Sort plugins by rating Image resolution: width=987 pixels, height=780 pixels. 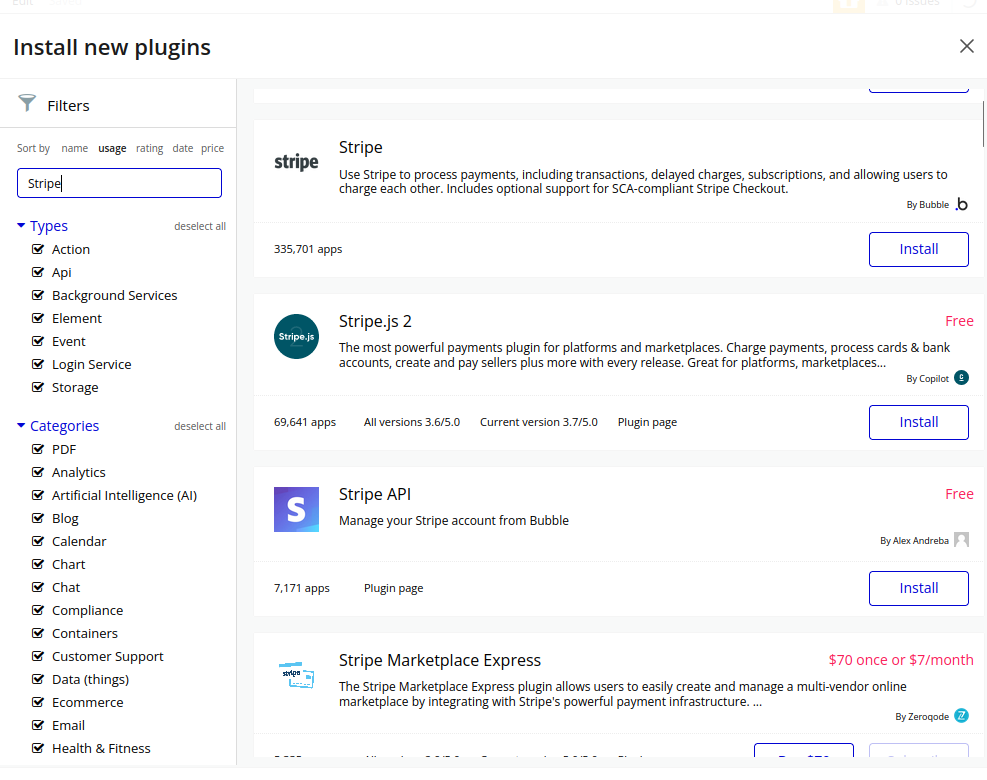coord(149,148)
